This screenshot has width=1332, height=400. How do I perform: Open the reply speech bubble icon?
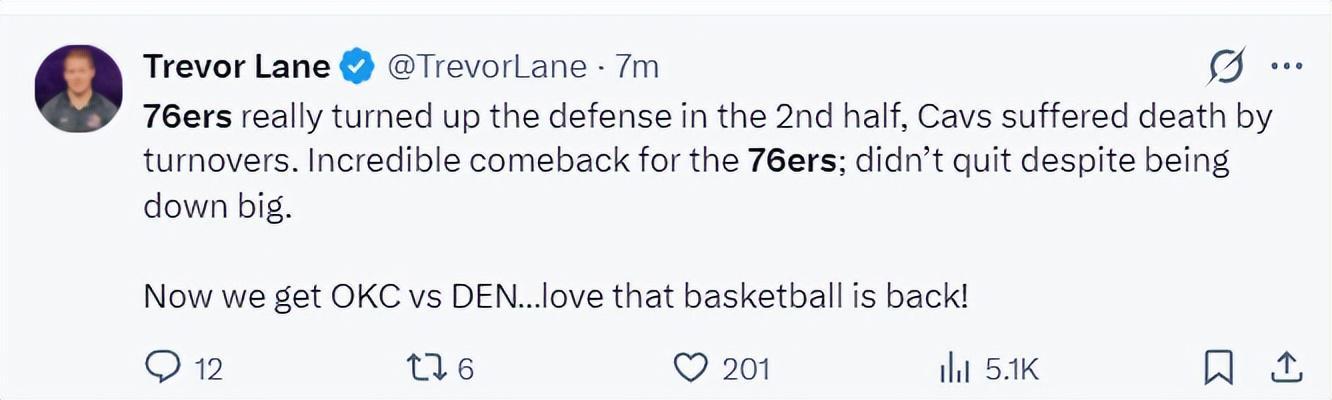pos(161,369)
